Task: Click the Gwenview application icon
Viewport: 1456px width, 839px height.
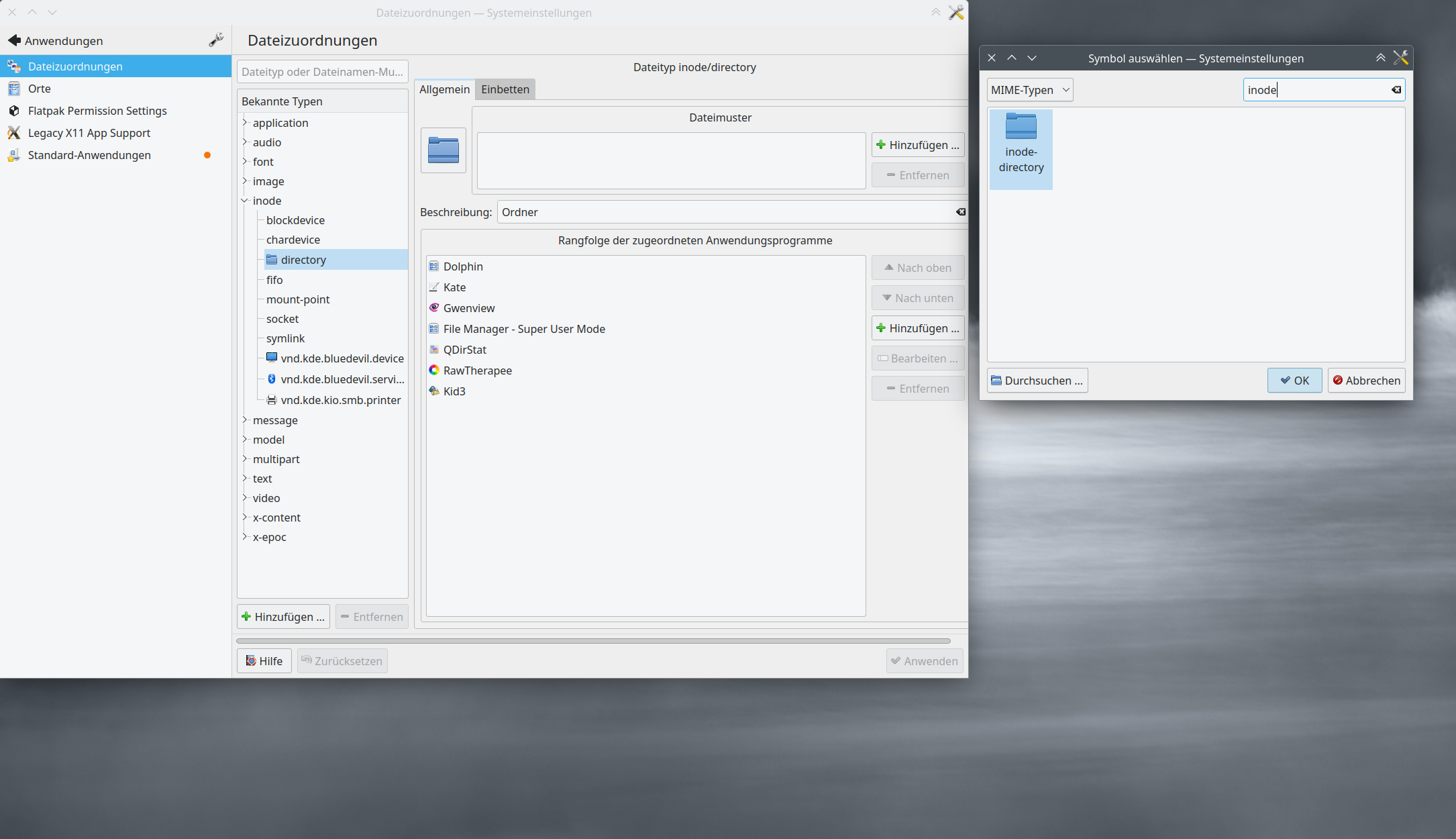Action: coord(434,308)
